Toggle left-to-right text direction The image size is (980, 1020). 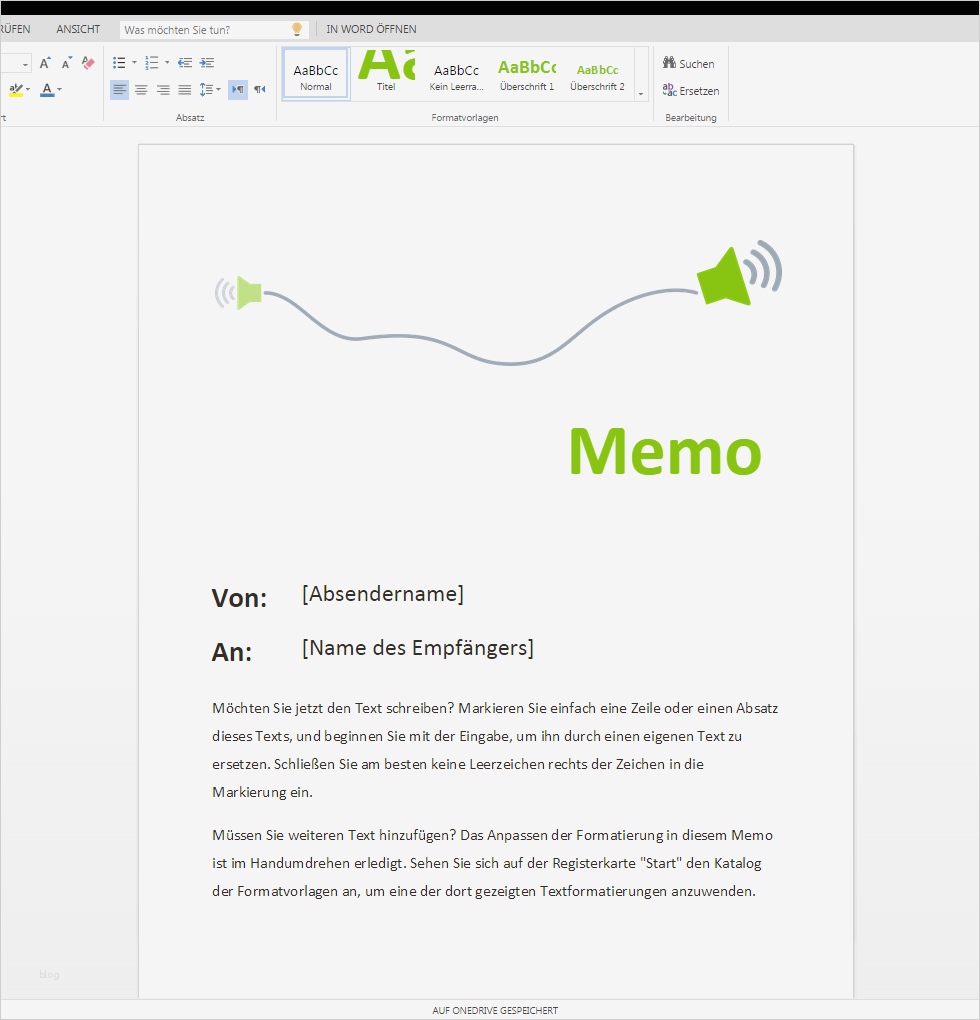[x=238, y=90]
